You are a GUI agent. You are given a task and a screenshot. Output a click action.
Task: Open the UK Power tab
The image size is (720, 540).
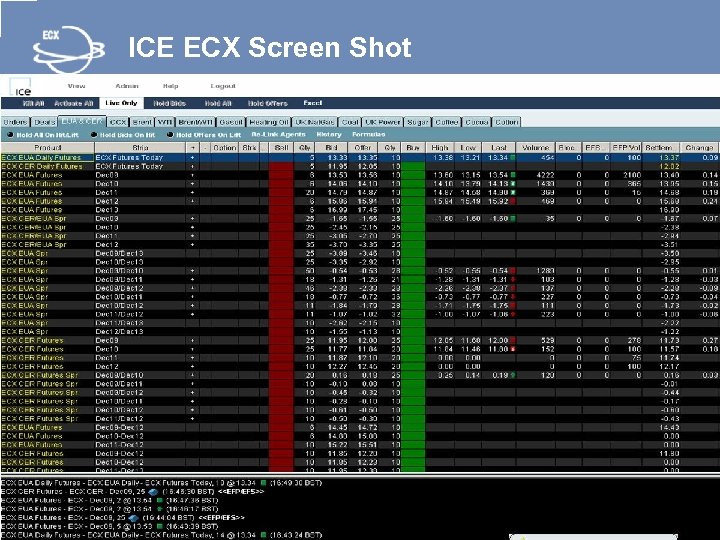pyautogui.click(x=383, y=122)
